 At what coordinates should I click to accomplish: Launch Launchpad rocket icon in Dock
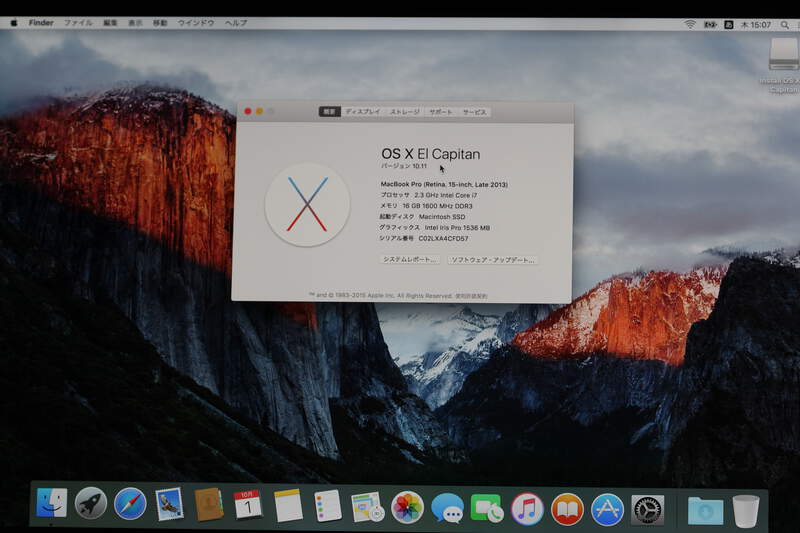pyautogui.click(x=91, y=505)
